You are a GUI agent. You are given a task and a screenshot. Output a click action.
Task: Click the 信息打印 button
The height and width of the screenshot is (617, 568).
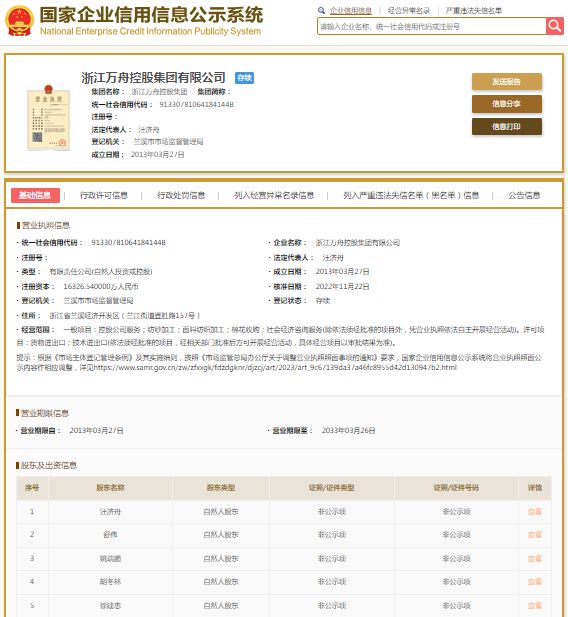point(507,126)
